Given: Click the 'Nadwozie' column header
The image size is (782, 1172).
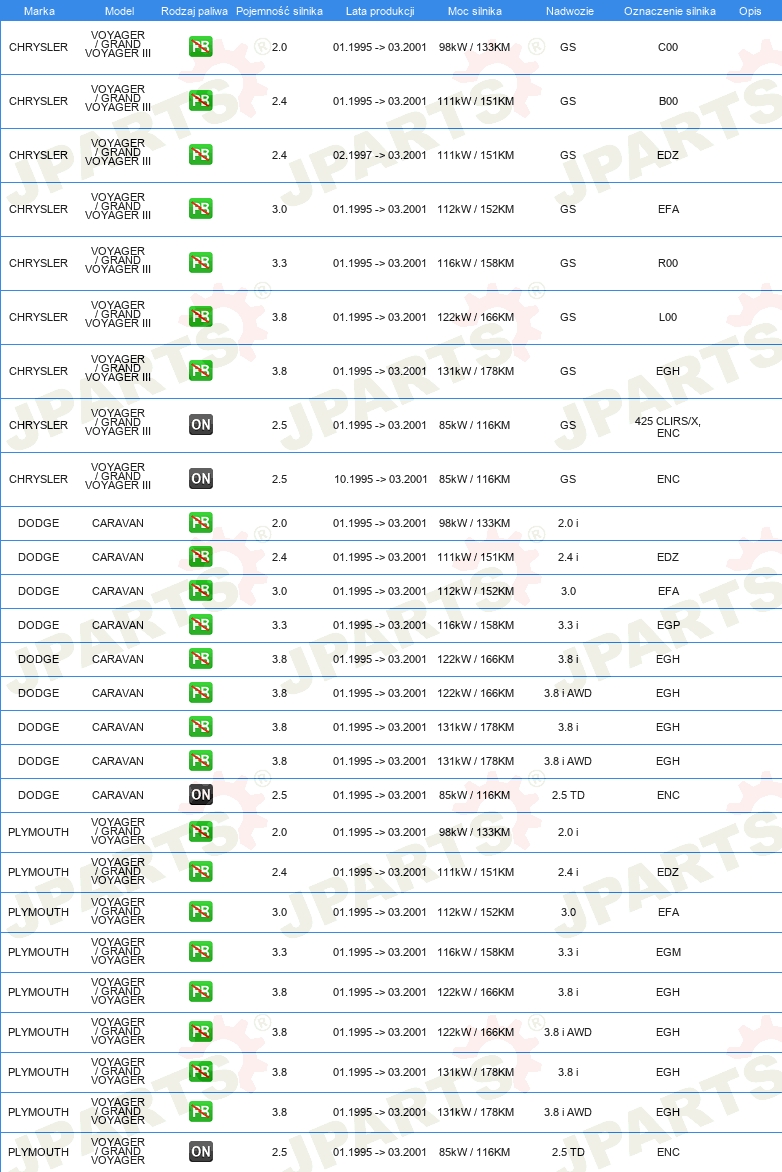Looking at the screenshot, I should point(570,11).
